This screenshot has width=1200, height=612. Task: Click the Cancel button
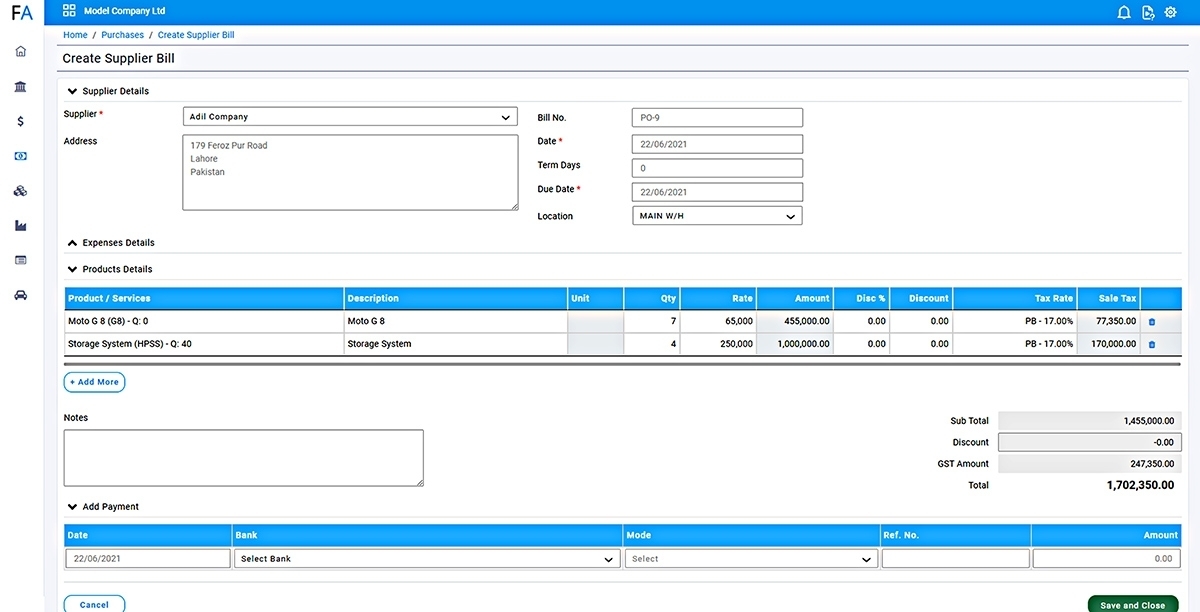tap(94, 604)
